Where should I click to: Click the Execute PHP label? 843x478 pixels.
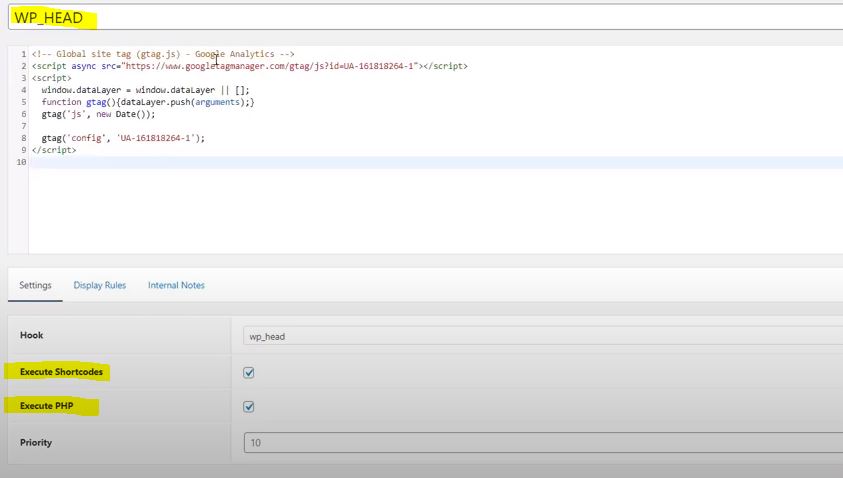click(x=47, y=406)
